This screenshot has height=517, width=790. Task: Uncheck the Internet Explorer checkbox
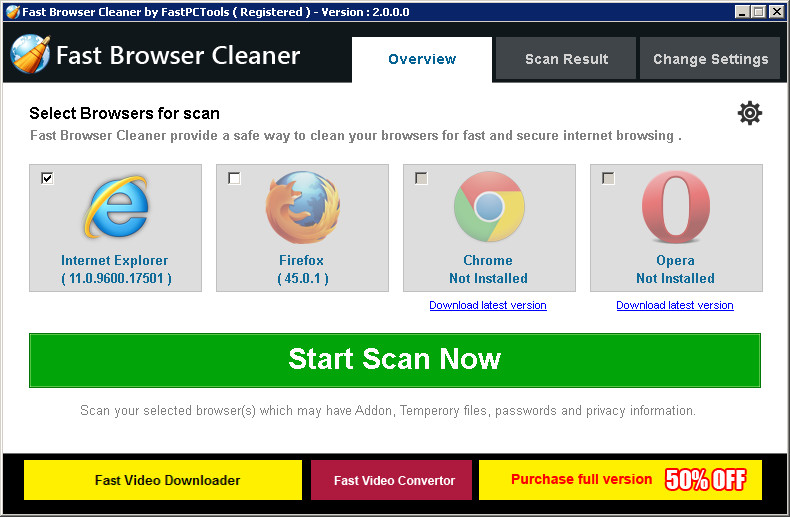(x=47, y=178)
